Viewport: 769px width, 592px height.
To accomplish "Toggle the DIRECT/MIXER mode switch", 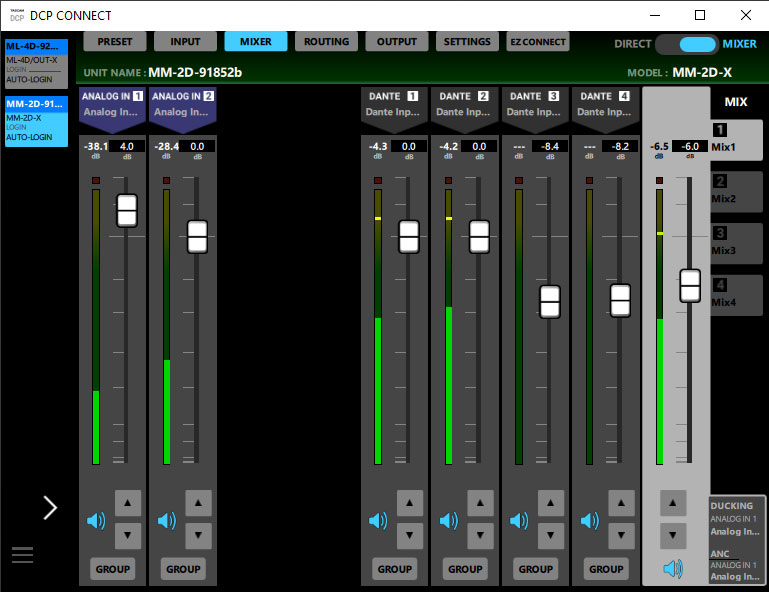I will coord(687,44).
